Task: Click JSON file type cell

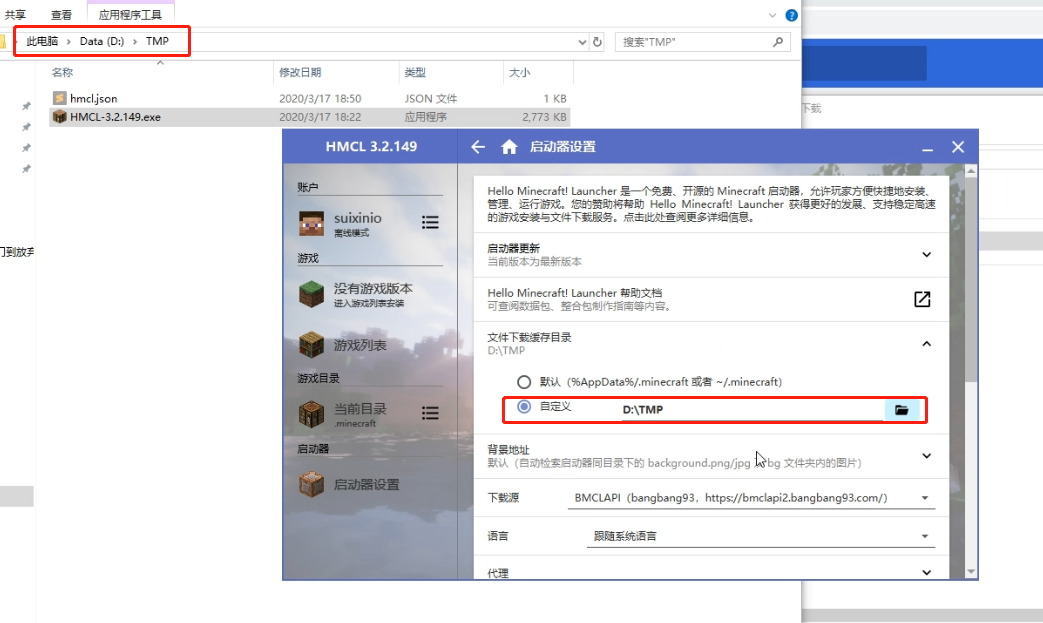Action: point(430,98)
